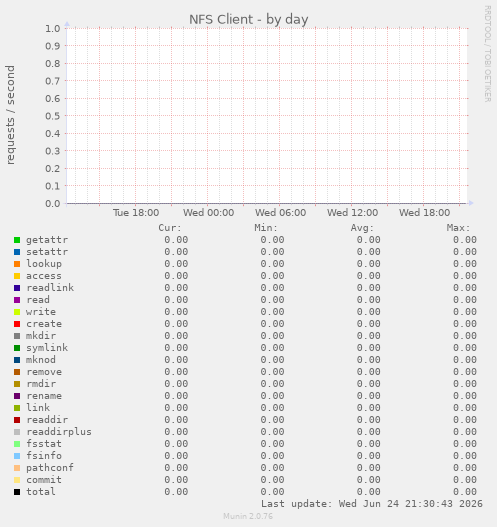The width and height of the screenshot is (497, 527).
Task: Click the black total legend swatch
Action: 17,492
